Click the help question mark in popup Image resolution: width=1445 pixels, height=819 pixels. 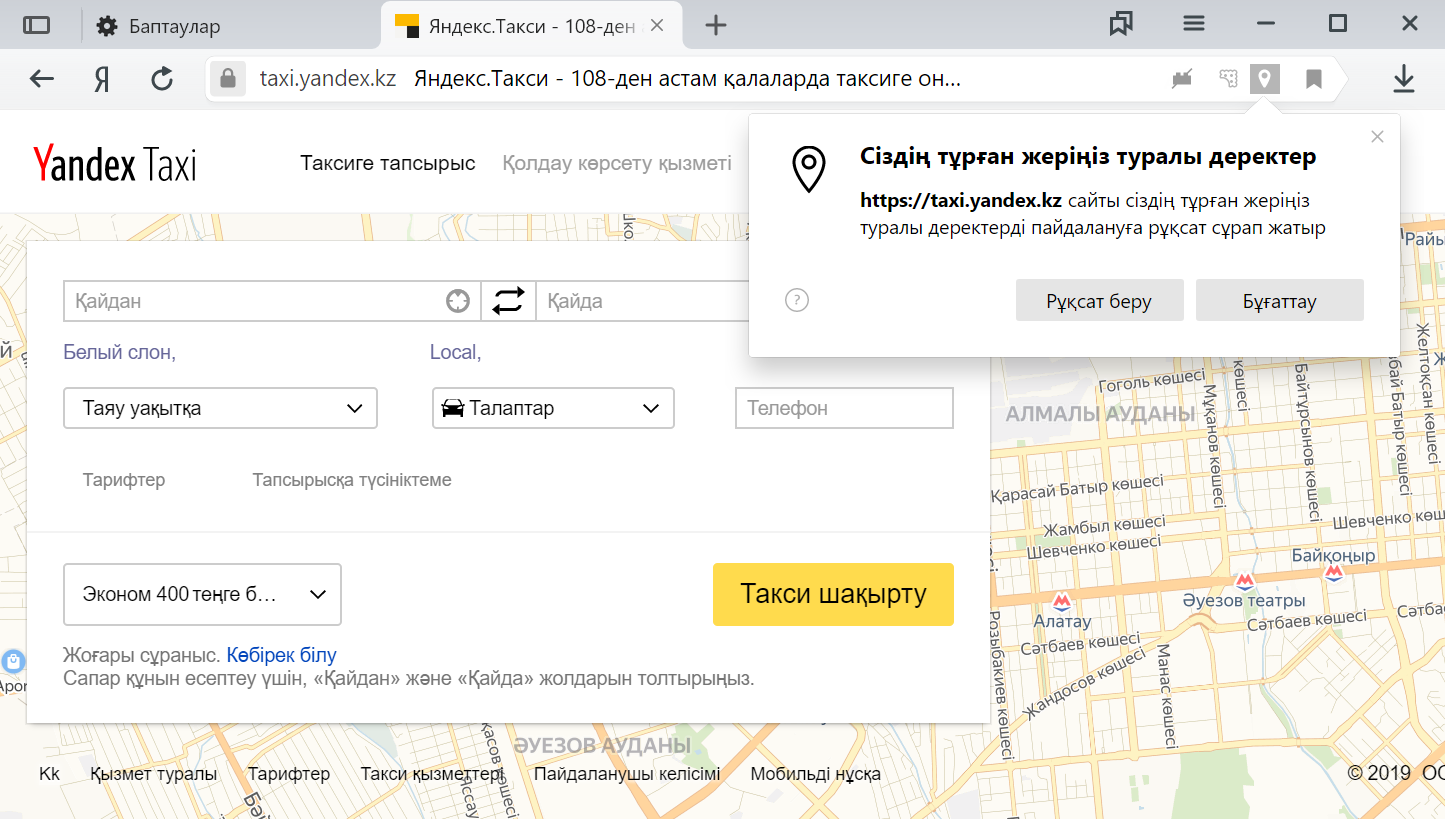tap(797, 300)
